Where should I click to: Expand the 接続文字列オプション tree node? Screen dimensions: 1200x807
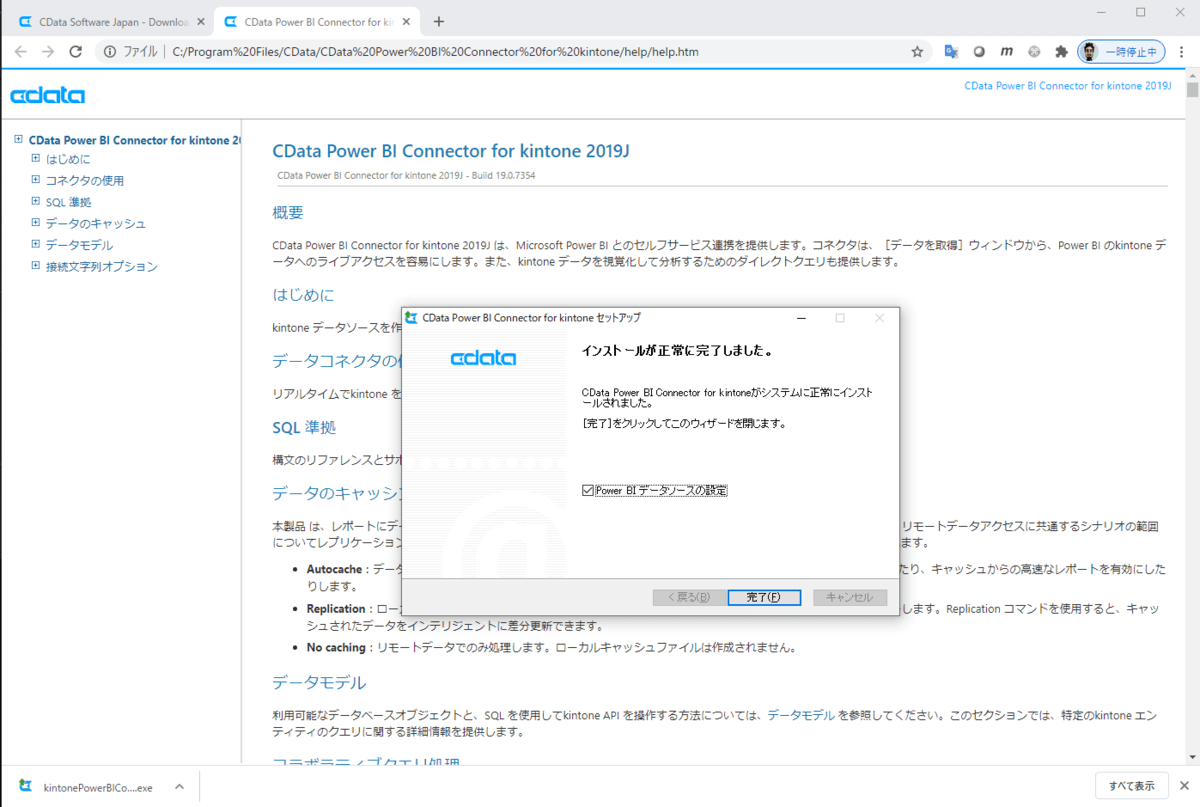pos(35,266)
